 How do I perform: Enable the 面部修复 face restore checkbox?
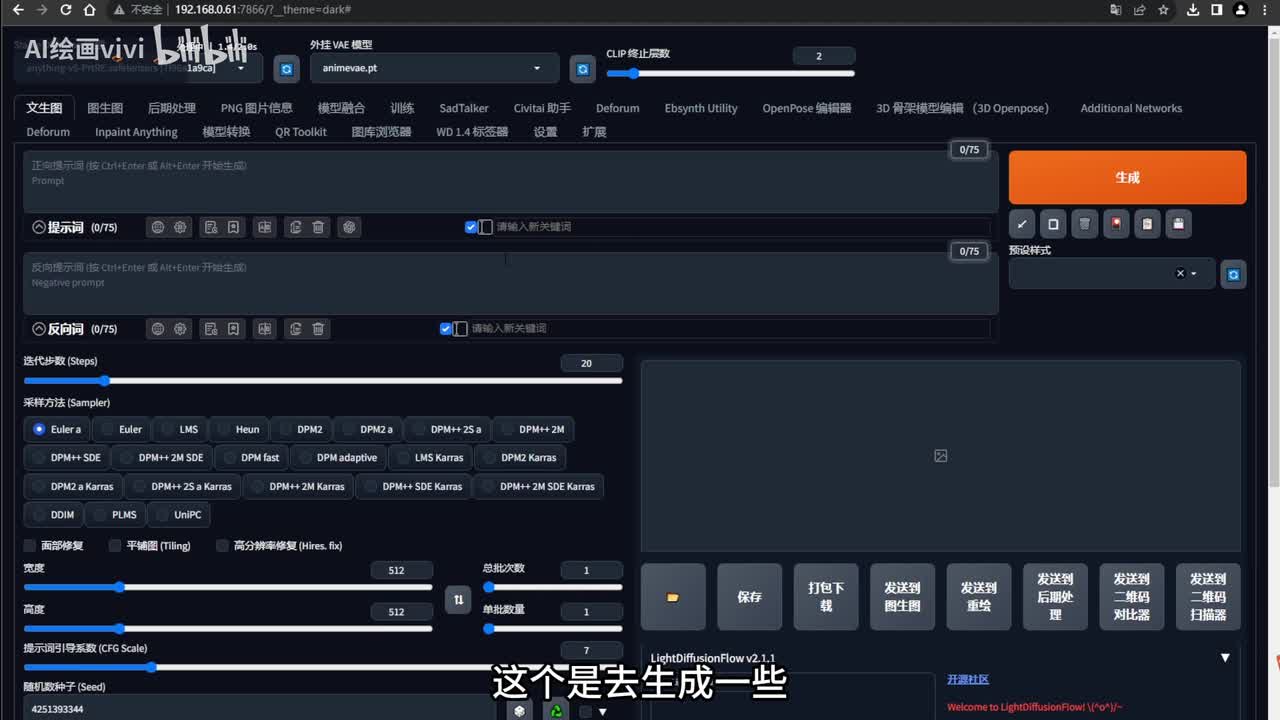tap(30, 546)
